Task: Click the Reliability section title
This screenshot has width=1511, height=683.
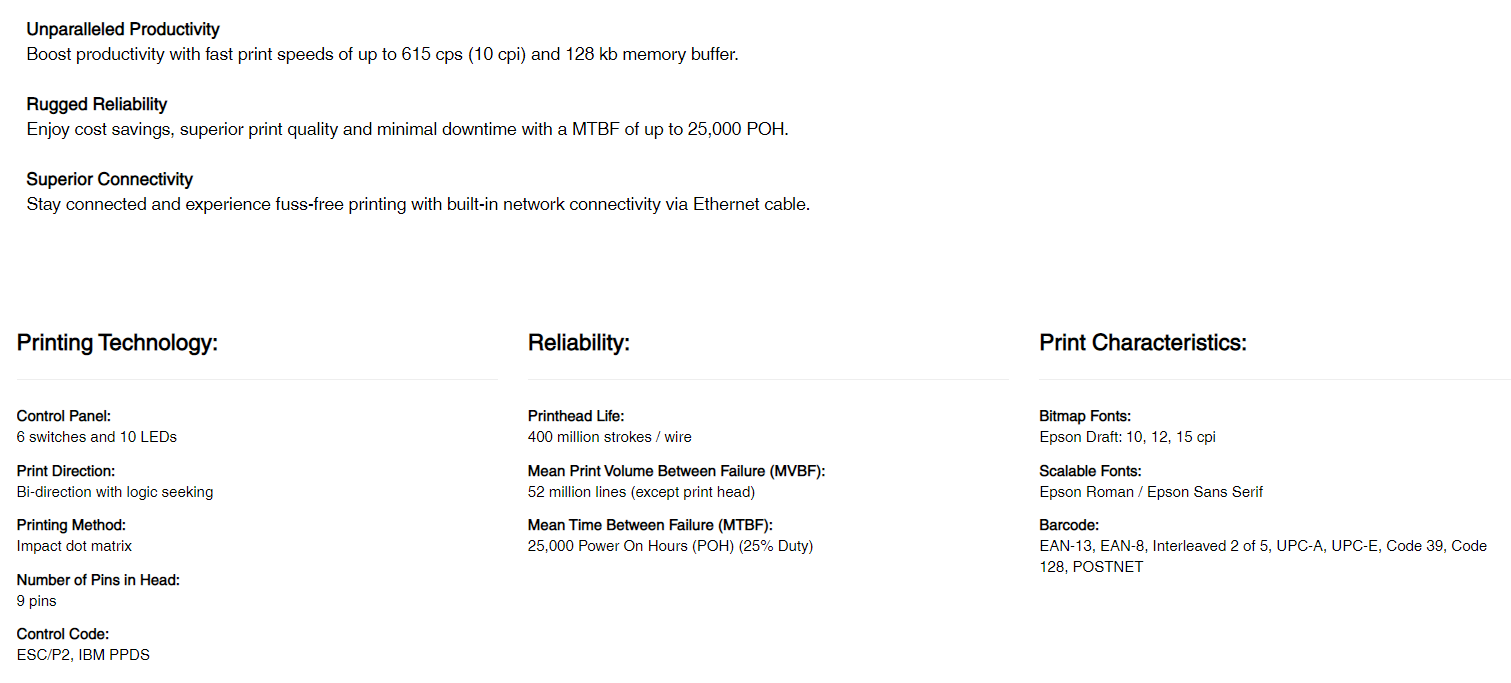Action: click(x=579, y=343)
